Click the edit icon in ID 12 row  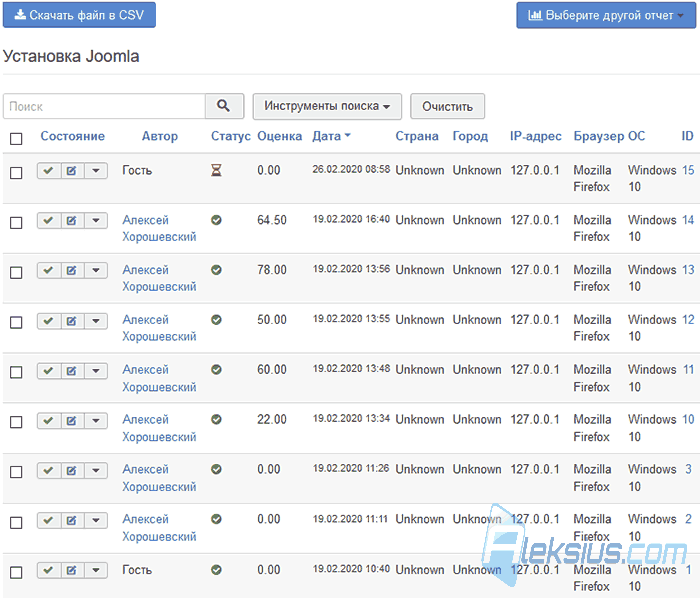tap(72, 321)
